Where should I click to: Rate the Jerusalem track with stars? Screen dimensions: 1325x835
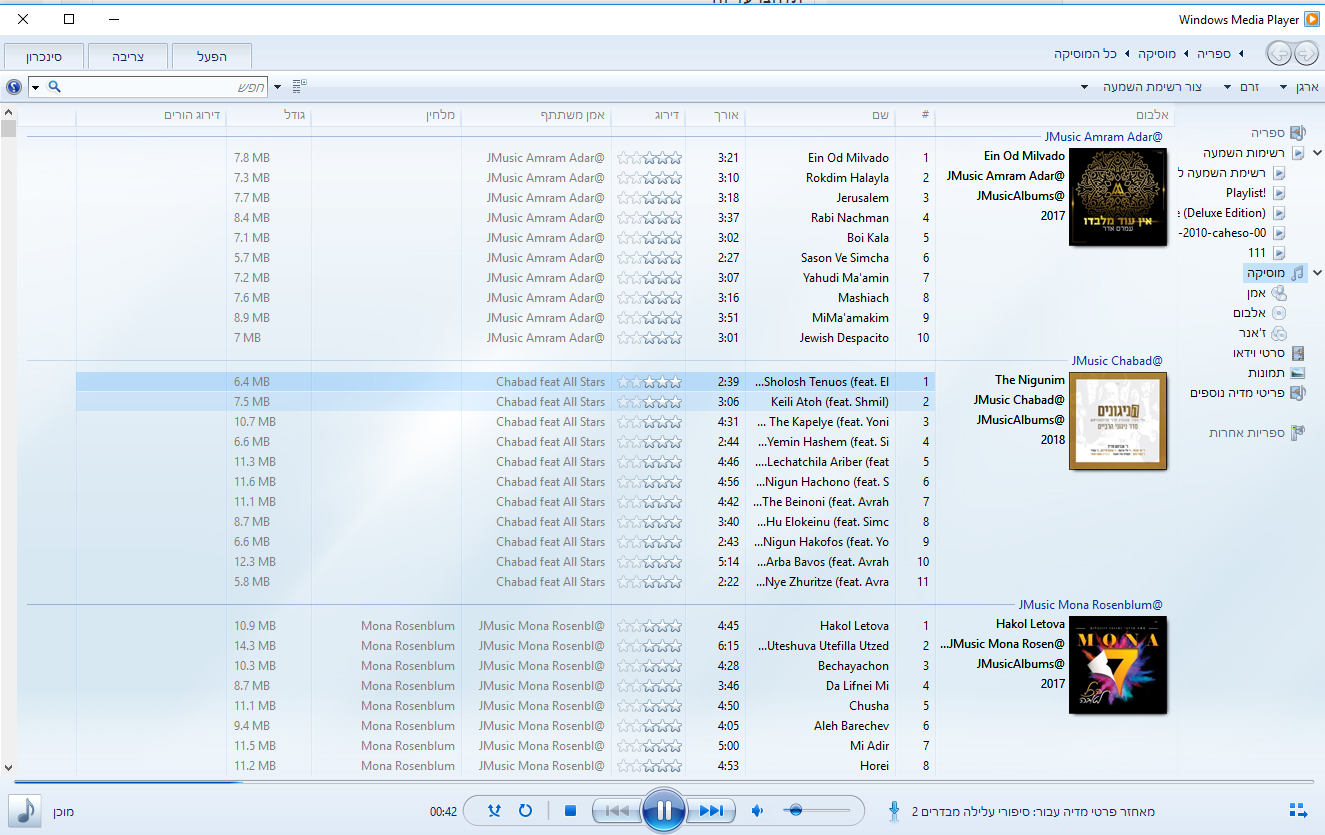650,198
